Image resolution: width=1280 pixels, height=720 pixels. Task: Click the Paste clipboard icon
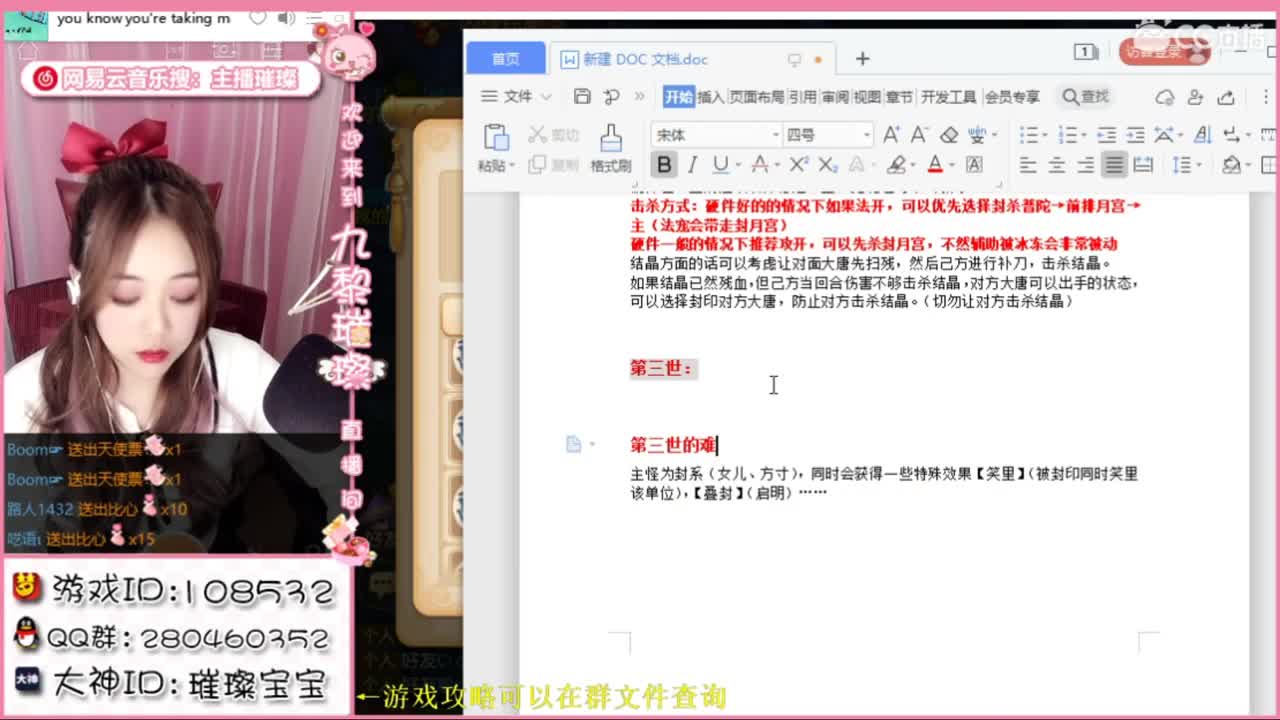(496, 137)
